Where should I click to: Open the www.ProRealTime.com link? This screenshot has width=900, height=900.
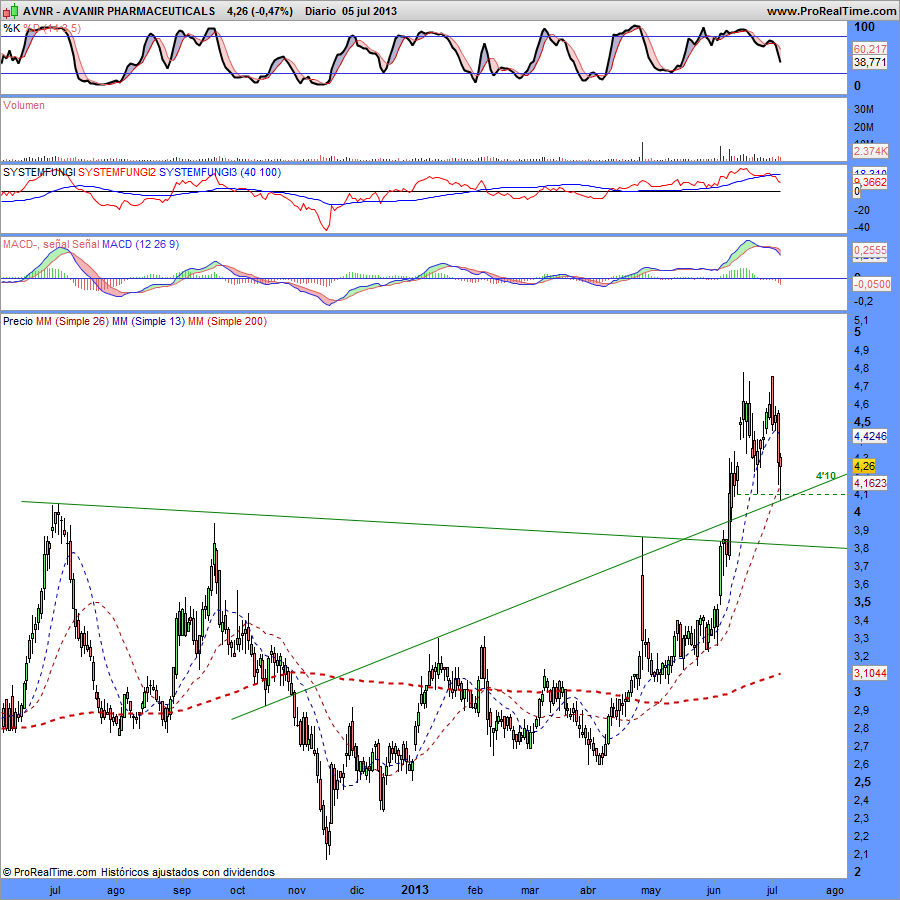point(831,11)
